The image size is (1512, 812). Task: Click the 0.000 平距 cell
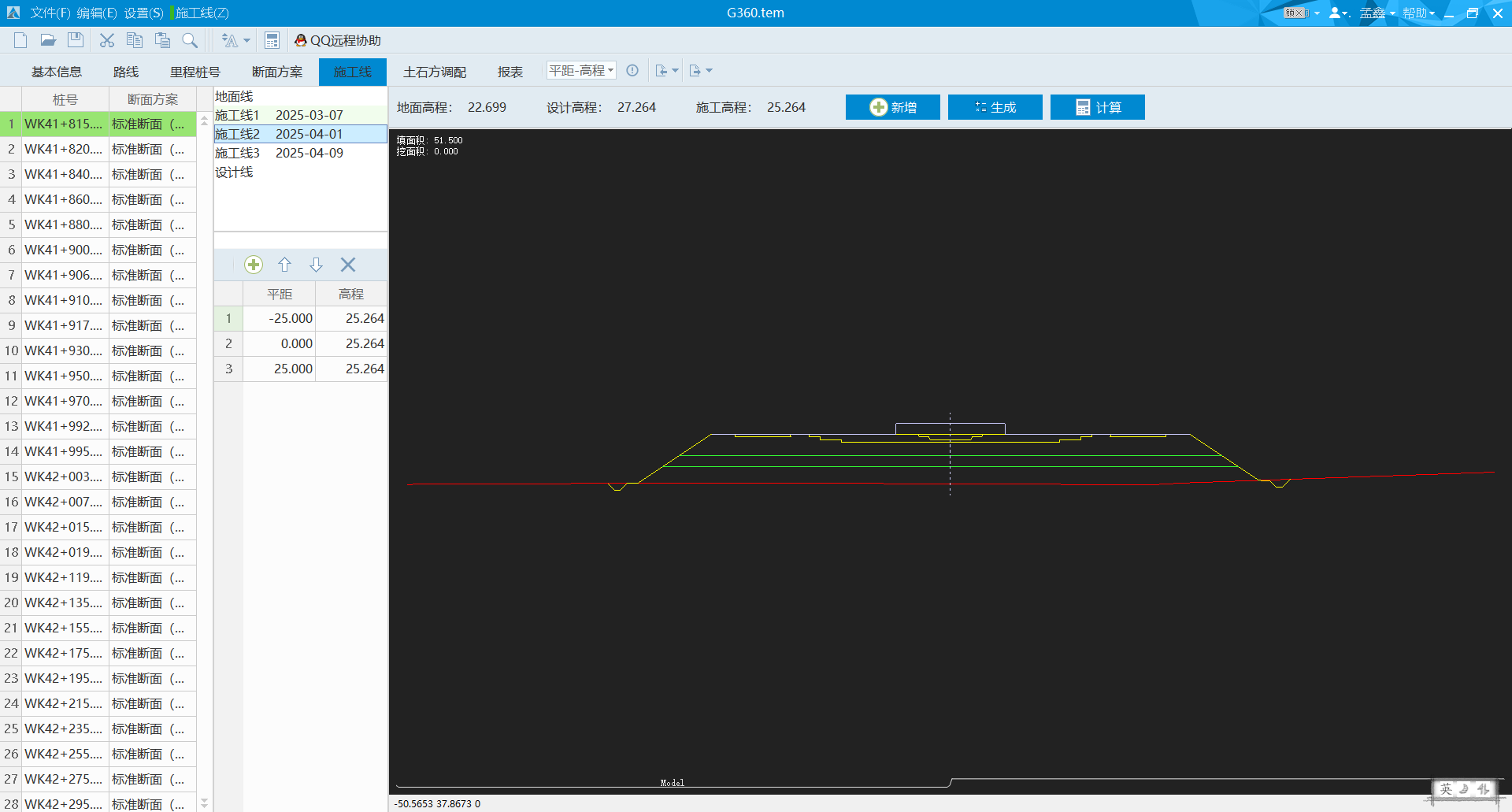click(280, 343)
